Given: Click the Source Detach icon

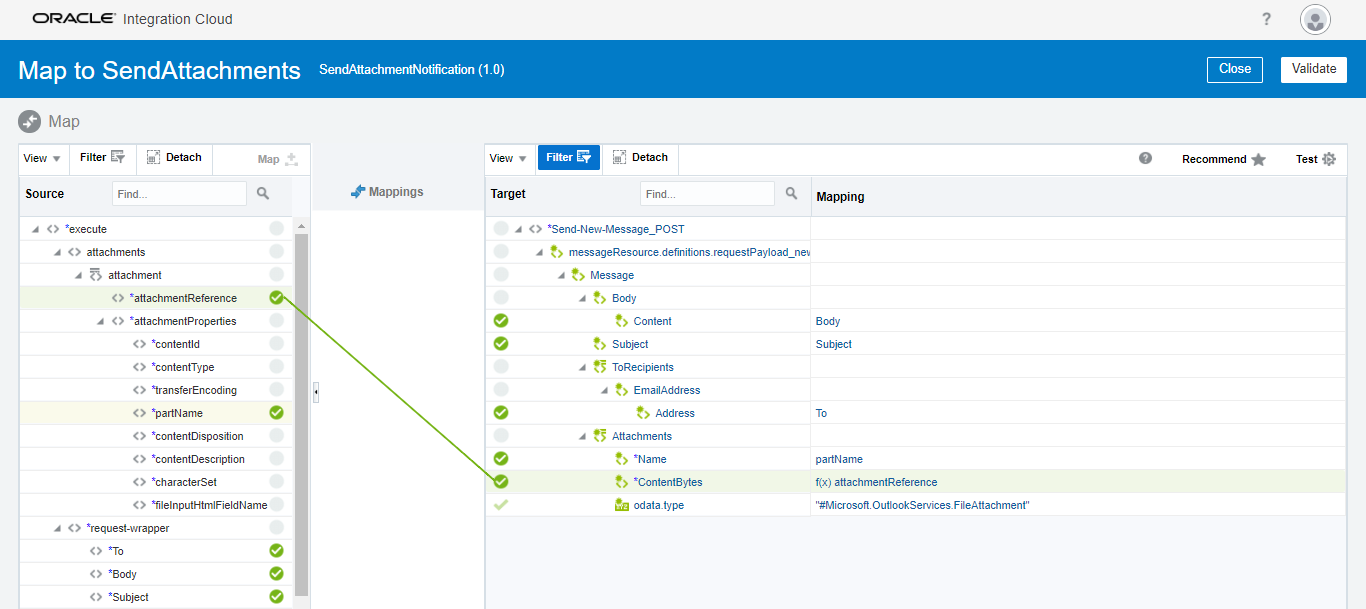Looking at the screenshot, I should [x=153, y=157].
